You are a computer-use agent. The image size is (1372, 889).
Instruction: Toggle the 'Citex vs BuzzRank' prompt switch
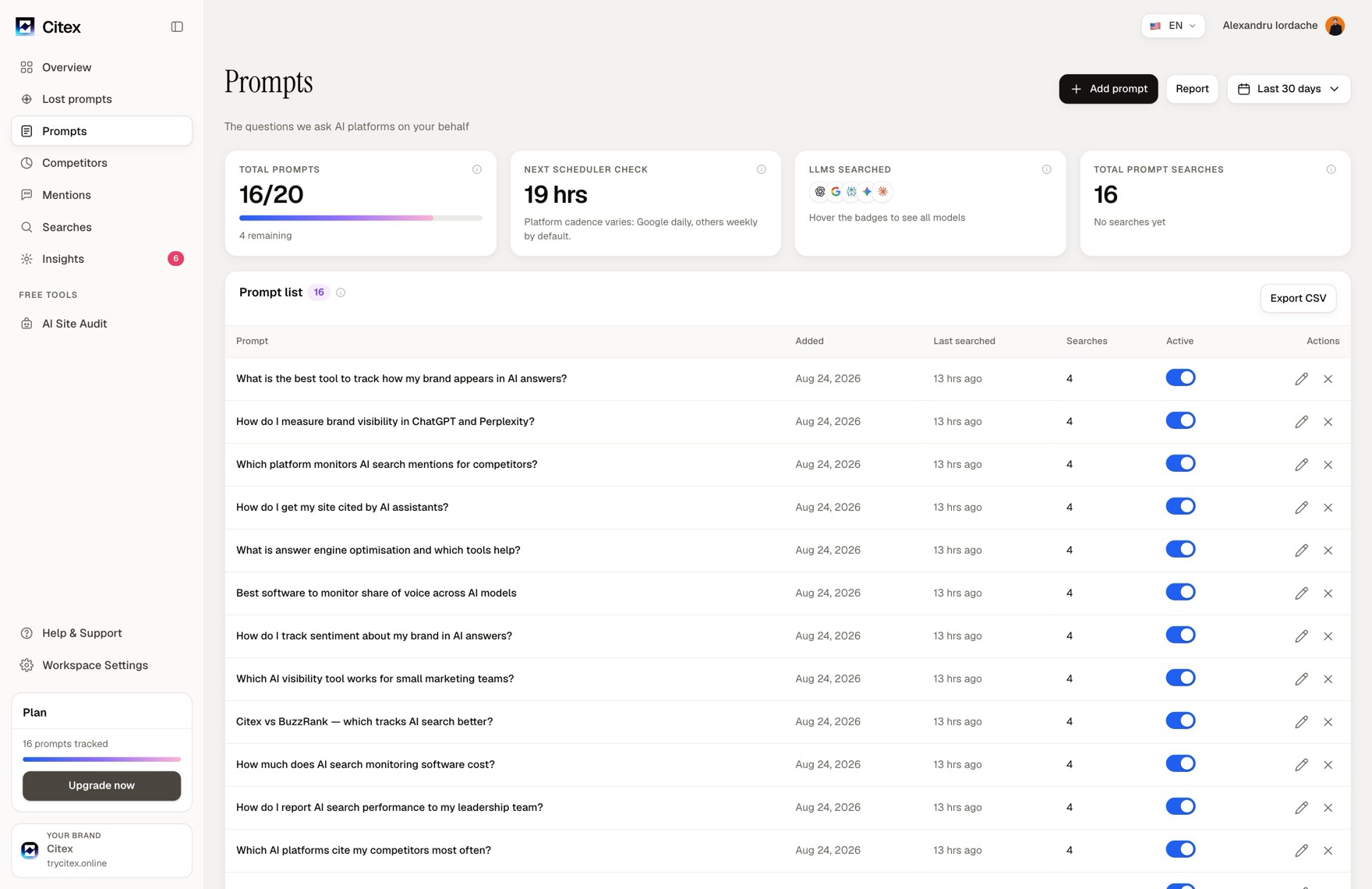tap(1180, 721)
